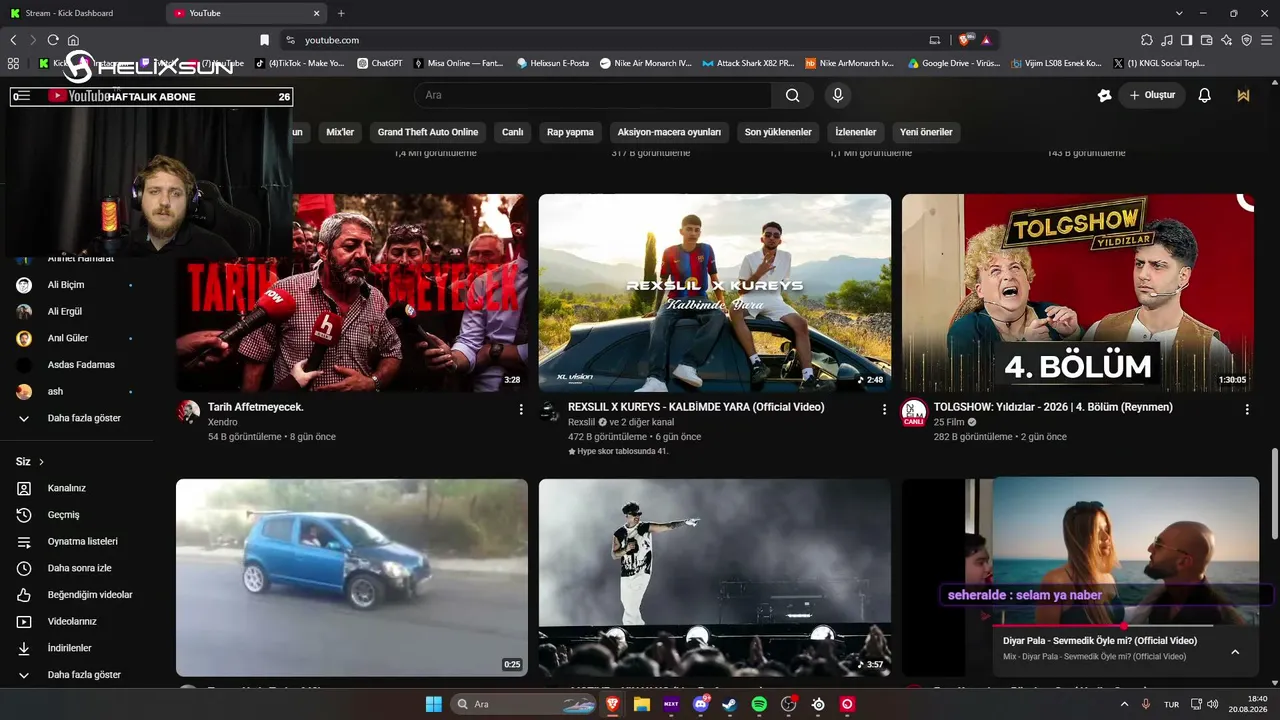
Task: Select the İzlenenler filter chip
Action: tap(856, 132)
